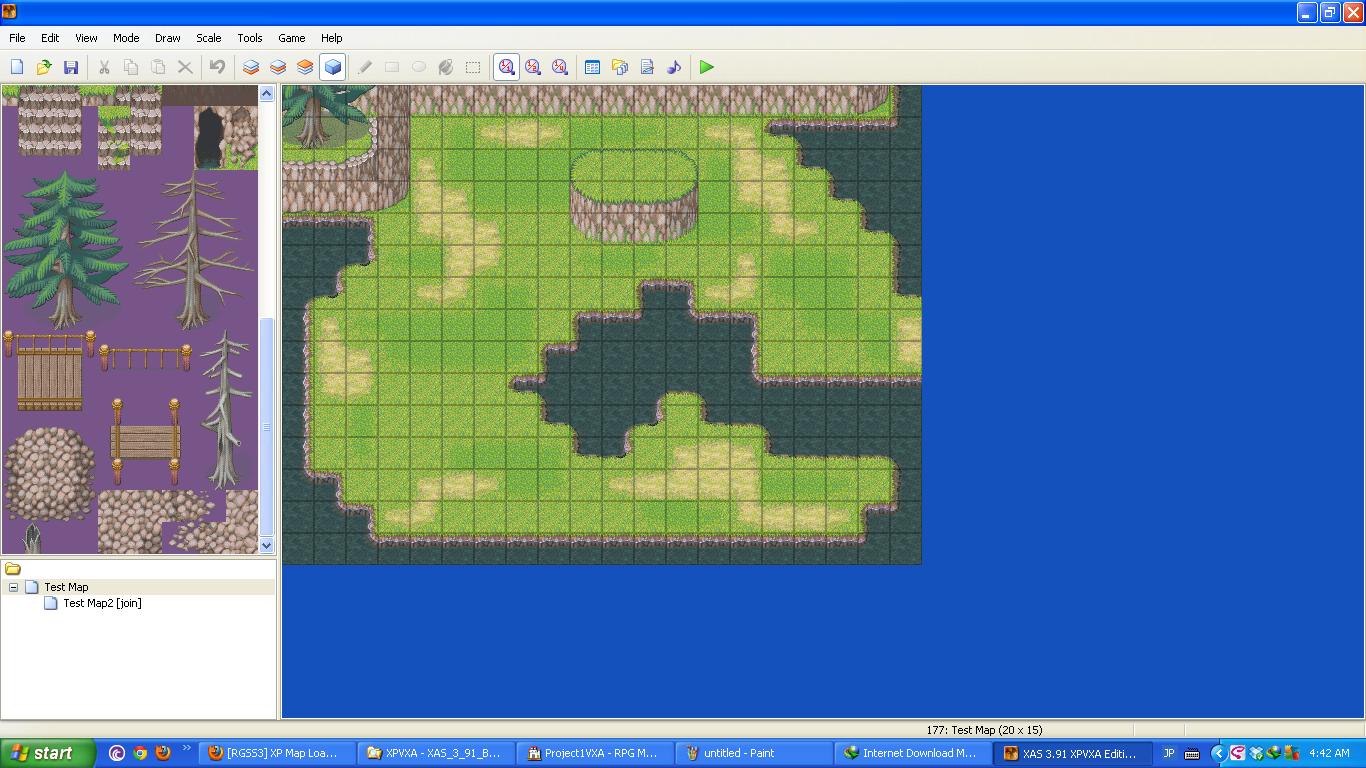This screenshot has height=768, width=1366.
Task: Collapse the Test Map tree node
Action: click(13, 587)
